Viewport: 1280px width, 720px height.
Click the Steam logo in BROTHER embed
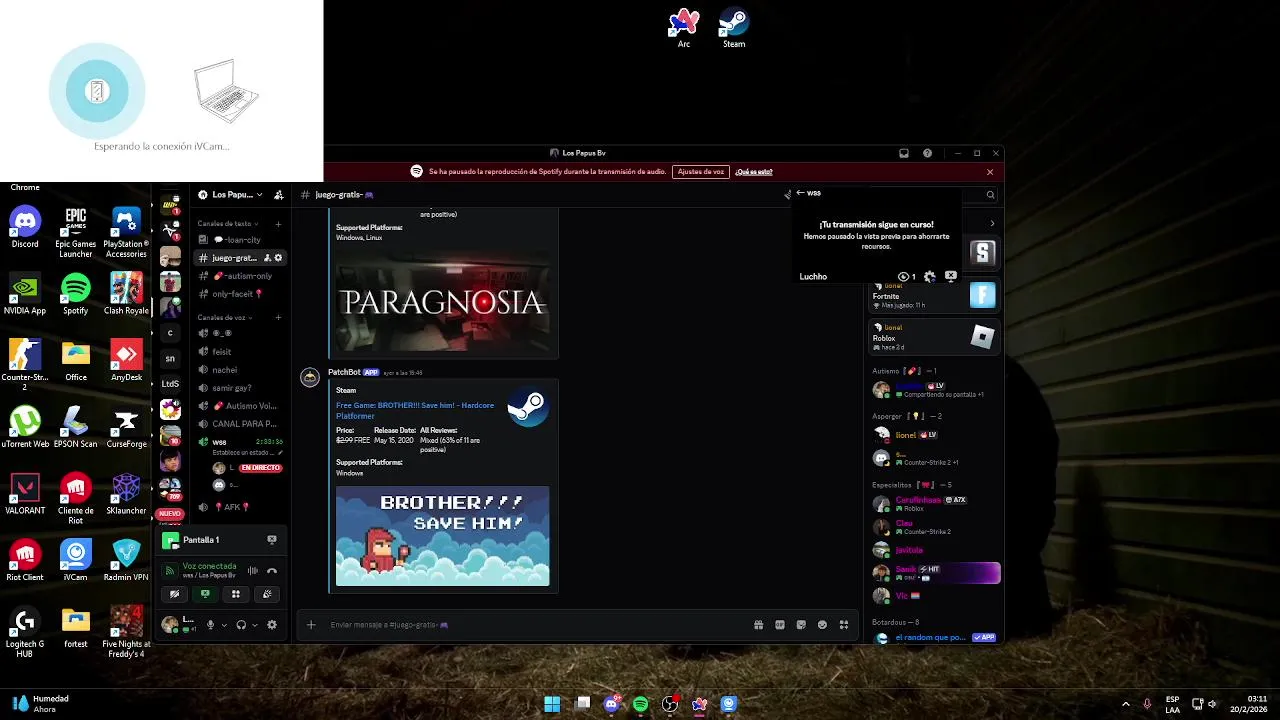(528, 406)
